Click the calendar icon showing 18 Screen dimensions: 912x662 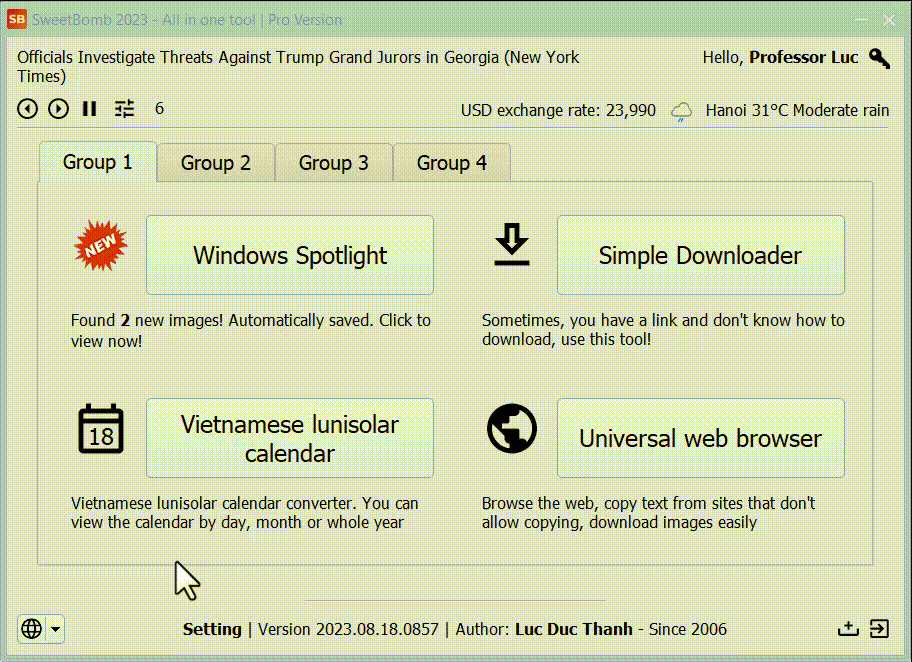point(101,430)
